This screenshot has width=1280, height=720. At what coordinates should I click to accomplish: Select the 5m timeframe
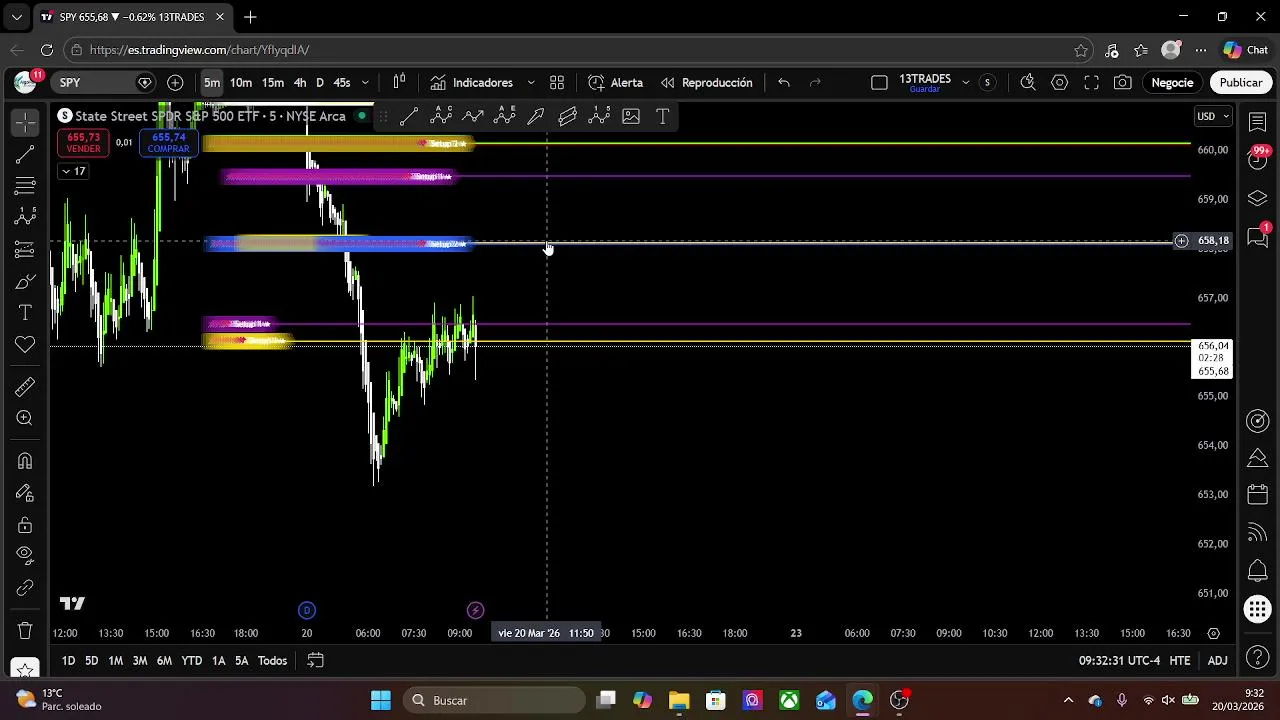click(x=212, y=83)
